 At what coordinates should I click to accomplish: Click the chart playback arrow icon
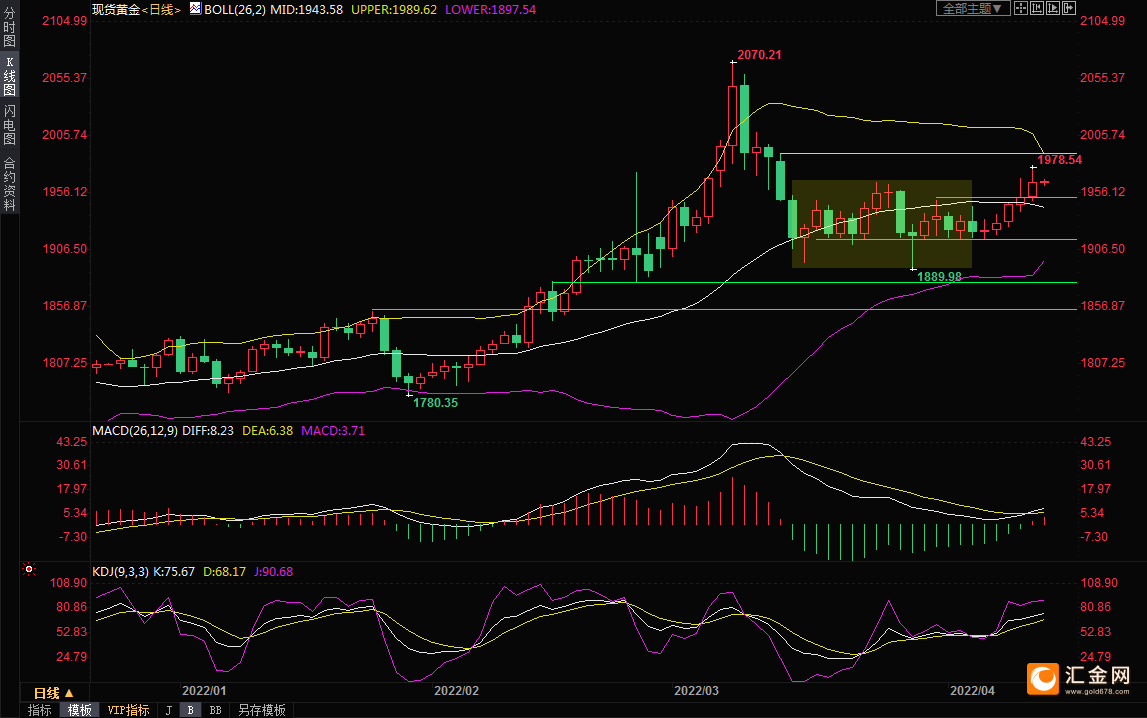(x=1053, y=8)
